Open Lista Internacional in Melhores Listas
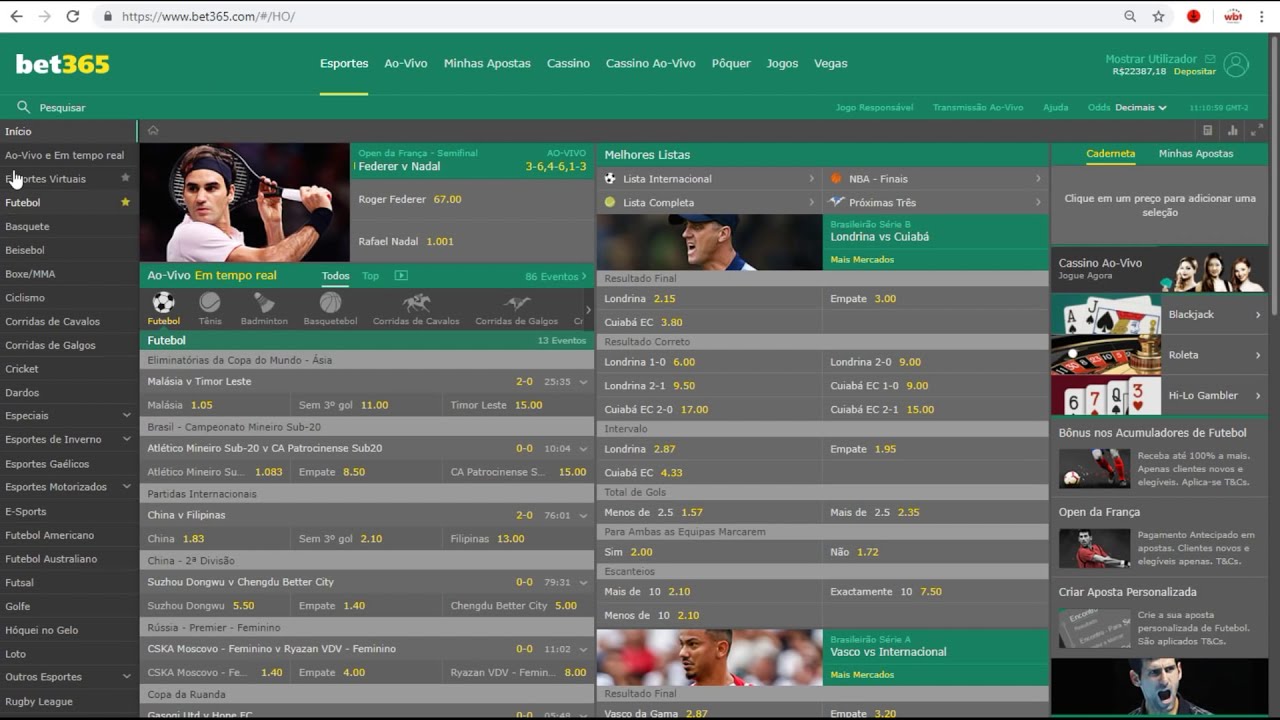Viewport: 1280px width, 720px height. tap(709, 179)
